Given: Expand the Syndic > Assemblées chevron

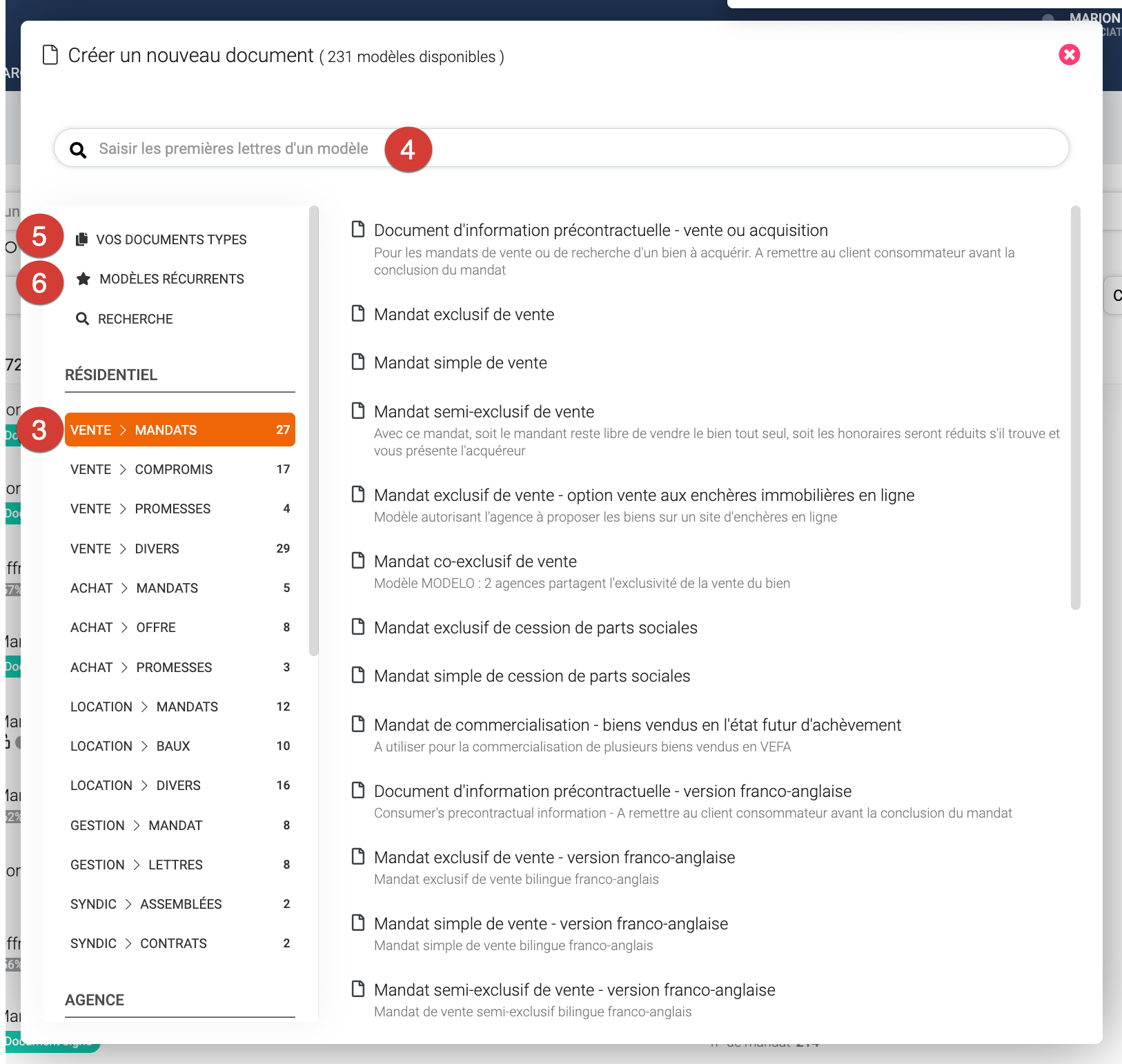Looking at the screenshot, I should pos(128,904).
